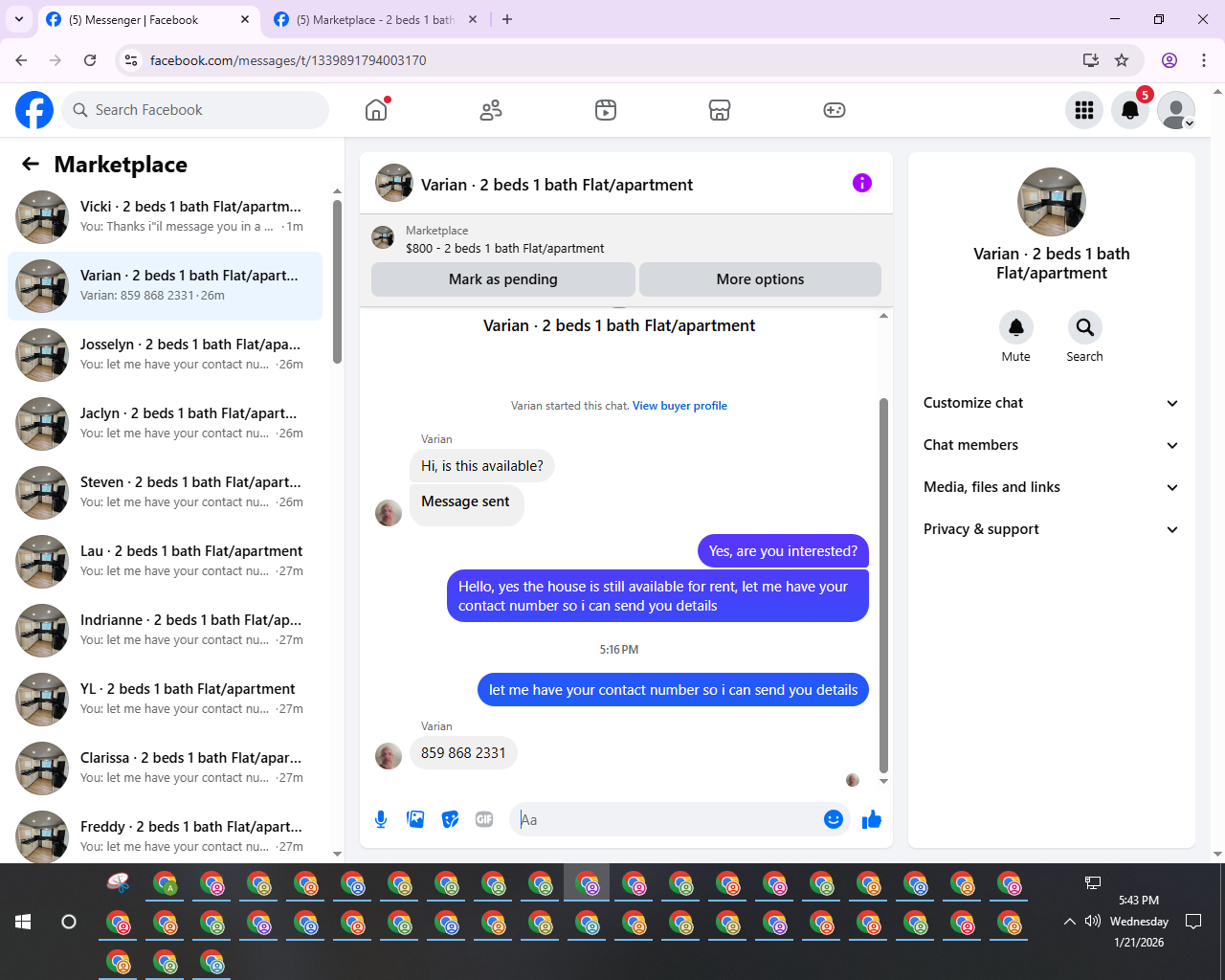The width and height of the screenshot is (1225, 980).
Task: Choose a sticker icon in composer
Action: click(450, 819)
